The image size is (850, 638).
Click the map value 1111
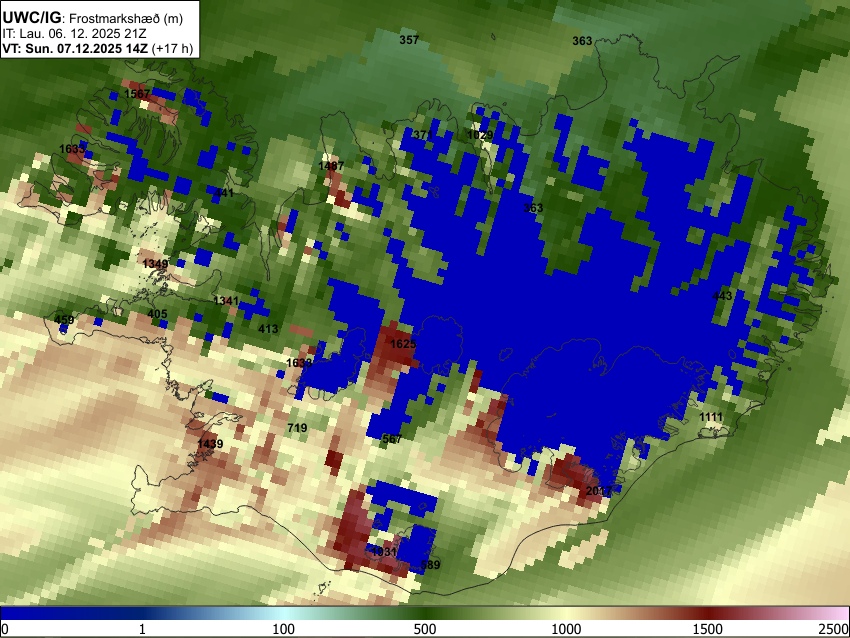[x=711, y=417]
